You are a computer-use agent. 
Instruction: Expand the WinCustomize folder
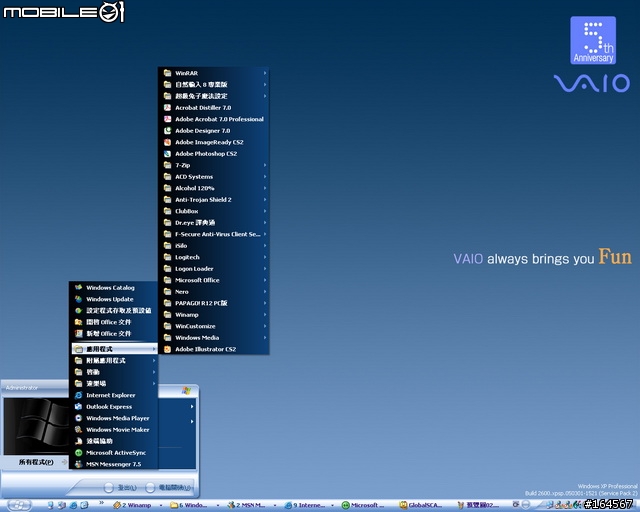pyautogui.click(x=213, y=326)
